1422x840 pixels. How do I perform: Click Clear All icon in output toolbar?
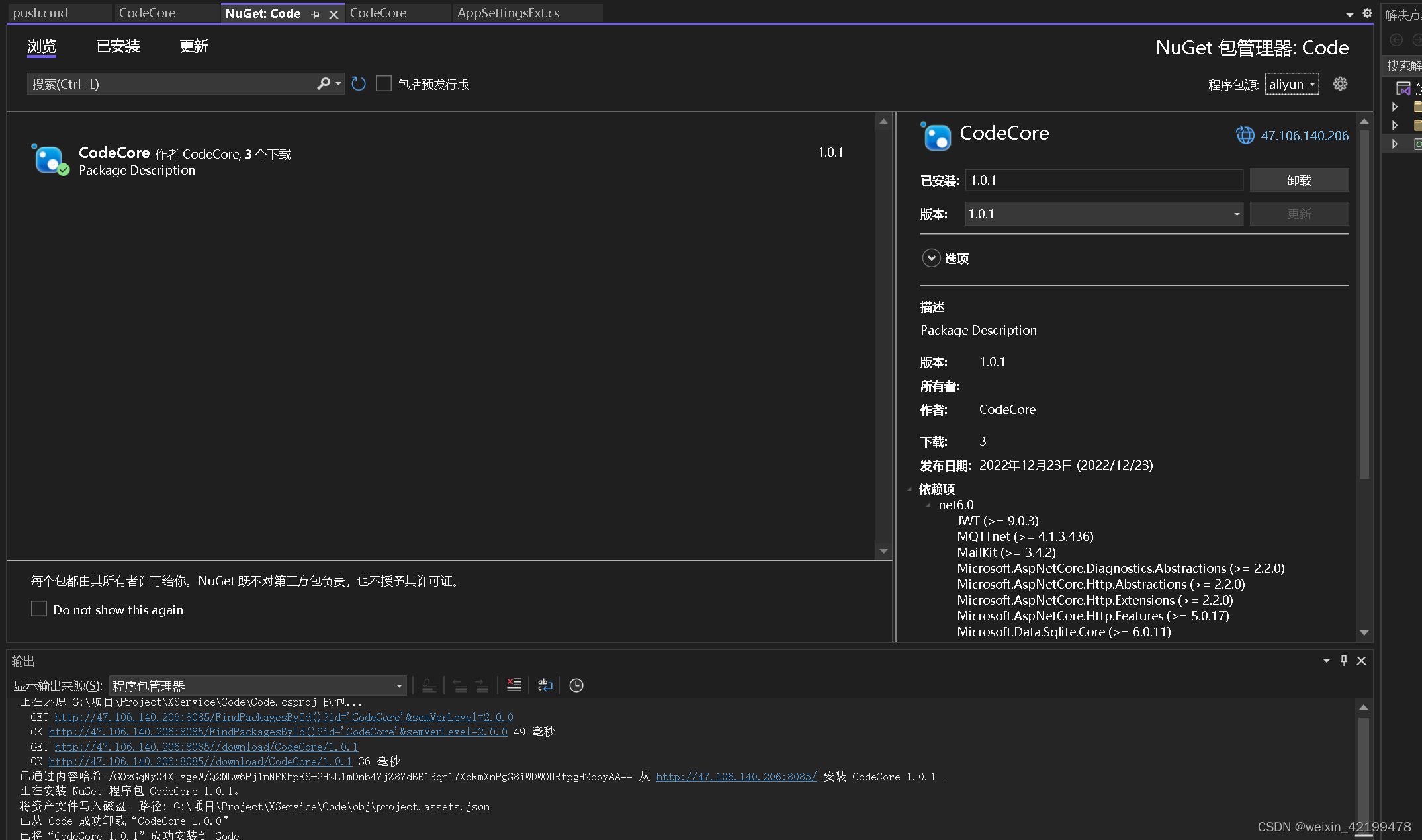click(x=514, y=685)
